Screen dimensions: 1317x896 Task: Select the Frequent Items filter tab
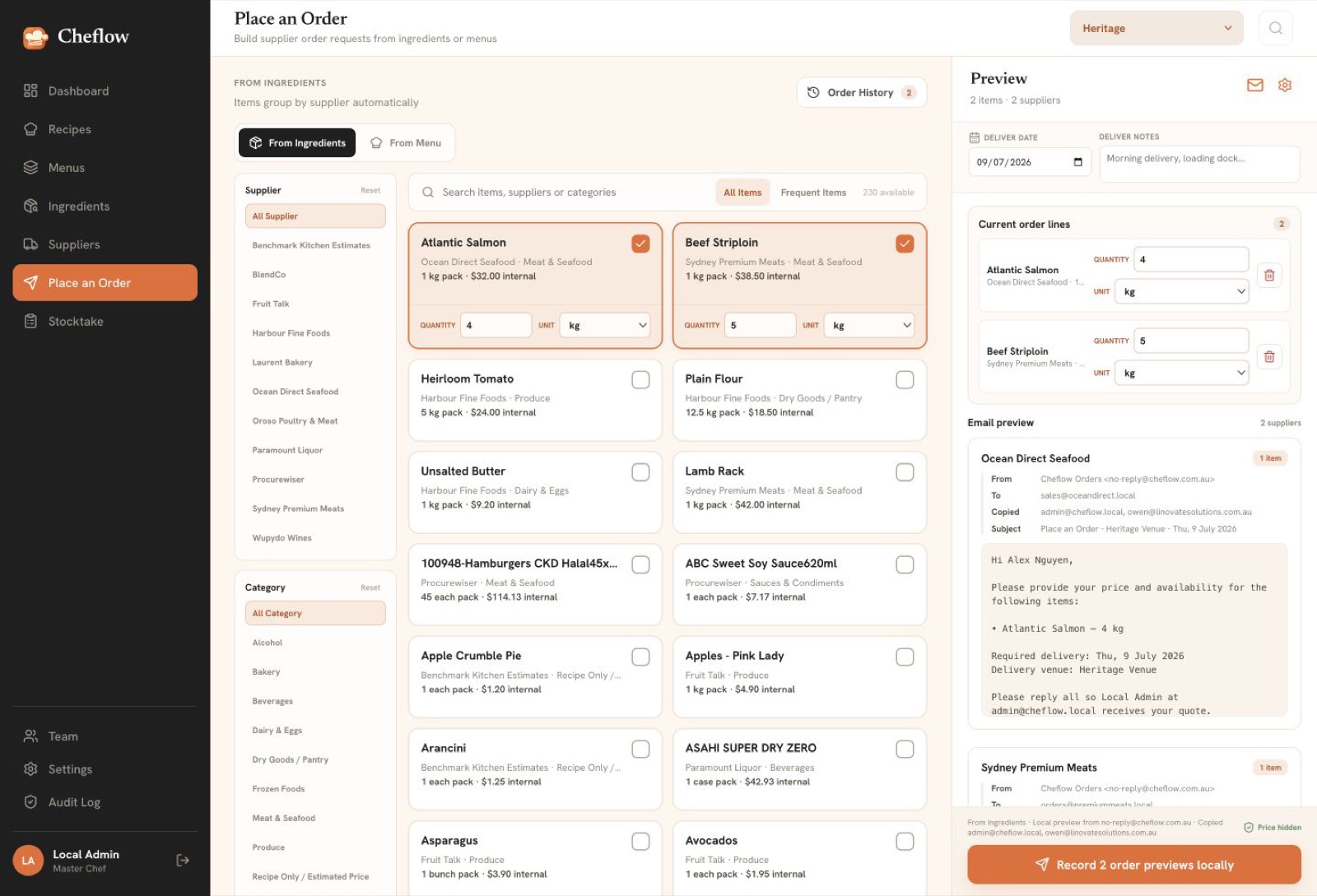point(813,193)
